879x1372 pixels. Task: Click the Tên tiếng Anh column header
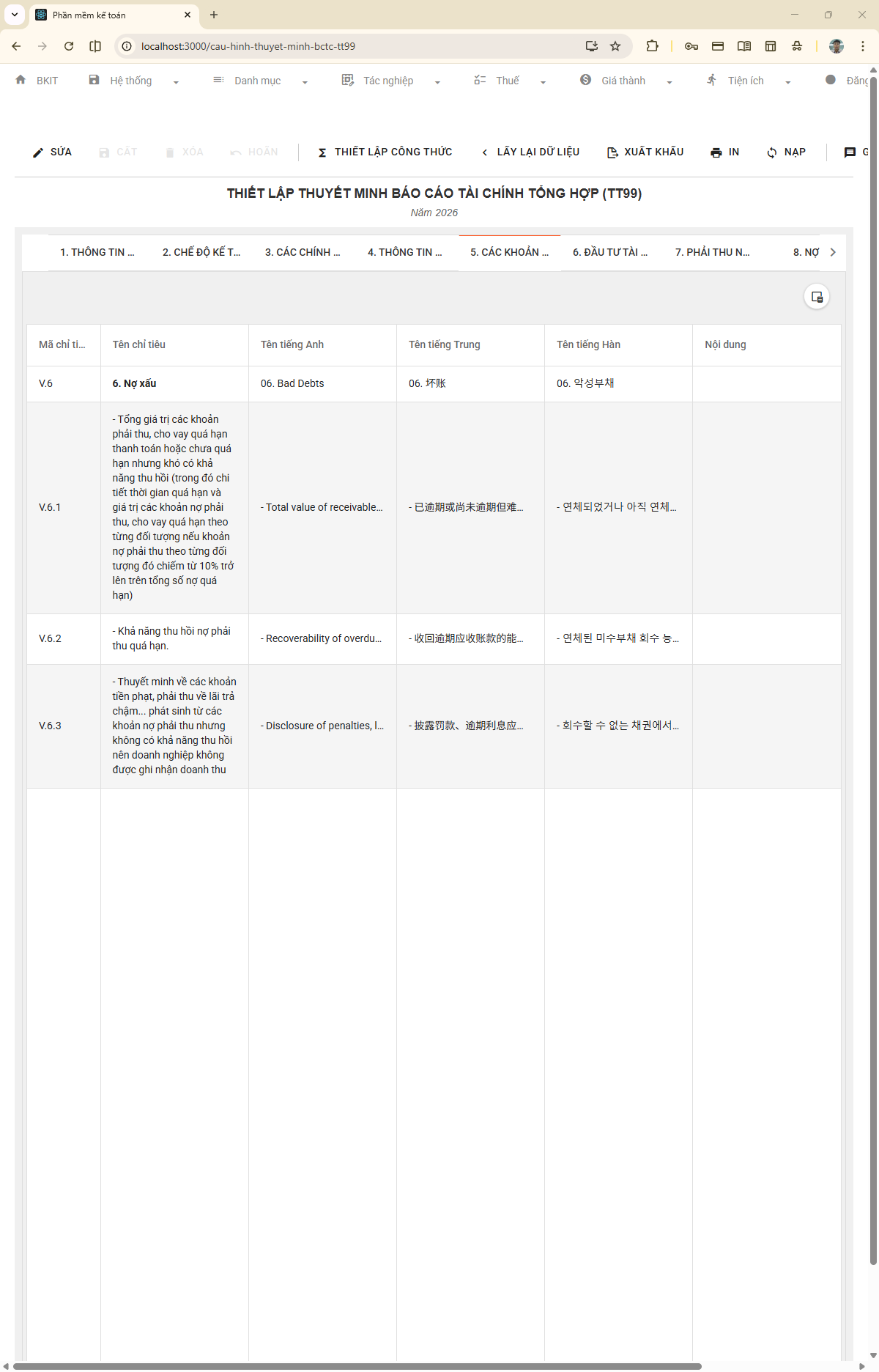pyautogui.click(x=322, y=345)
